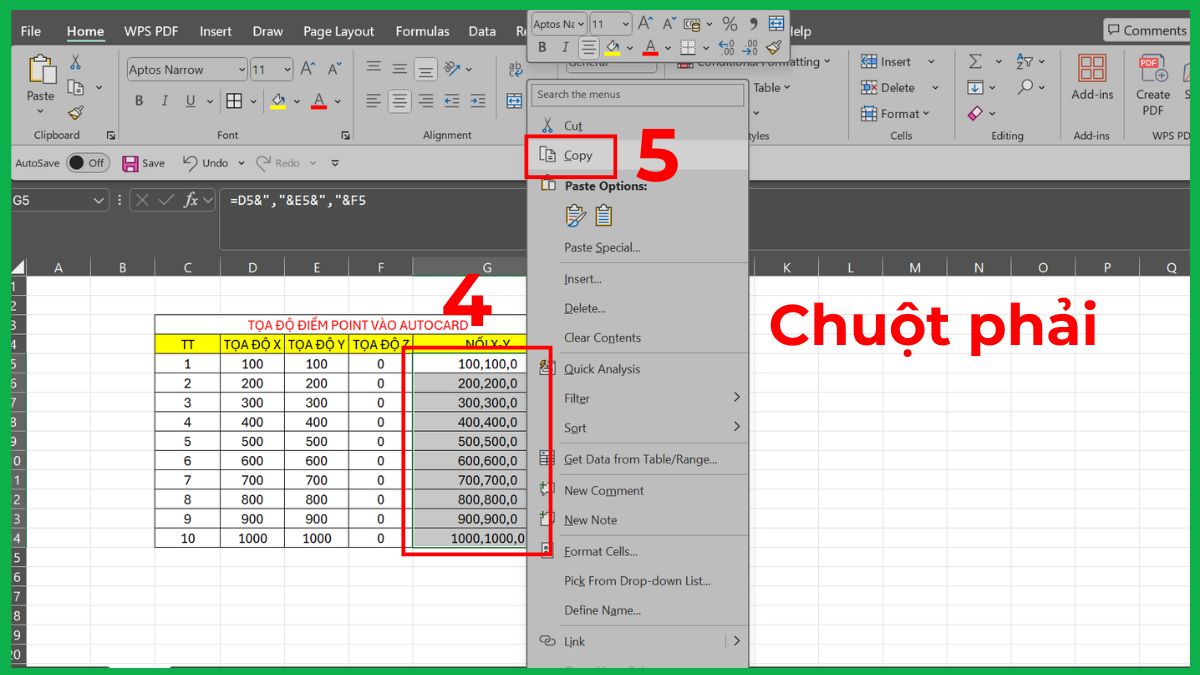Viewport: 1200px width, 675px height.
Task: Click the Increase Font Size icon
Action: (306, 68)
